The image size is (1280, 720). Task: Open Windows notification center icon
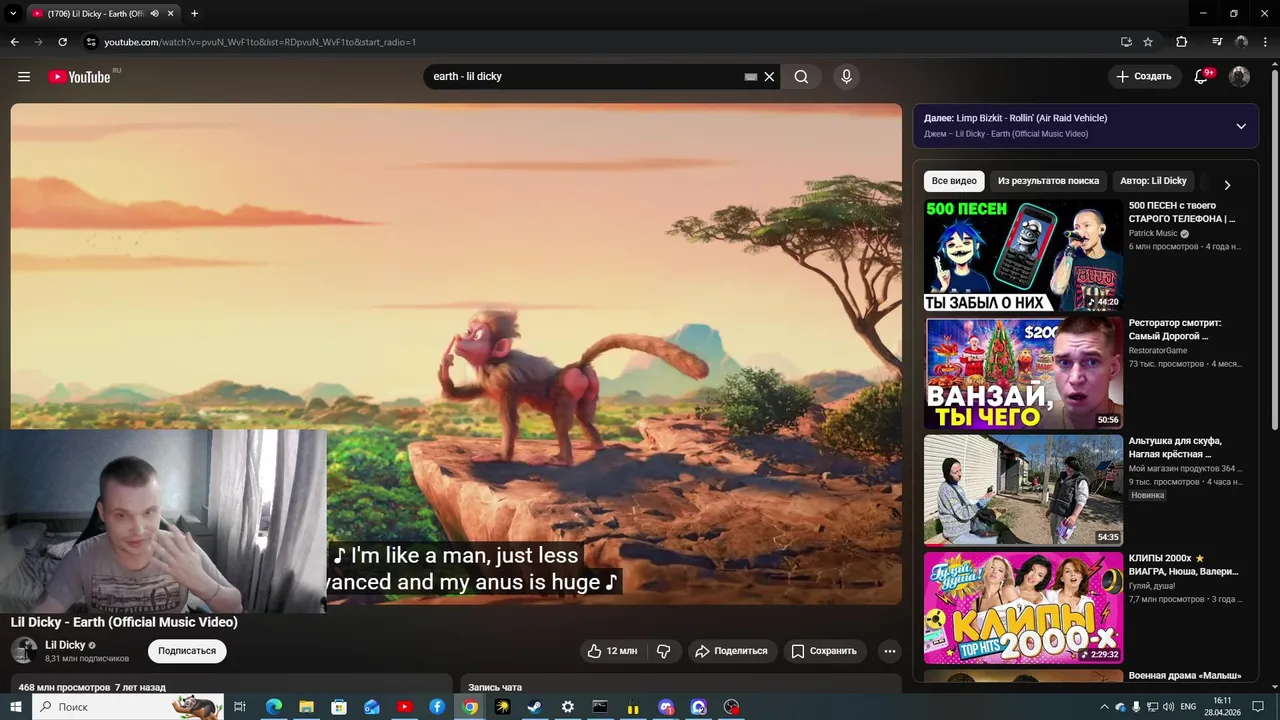click(1258, 707)
